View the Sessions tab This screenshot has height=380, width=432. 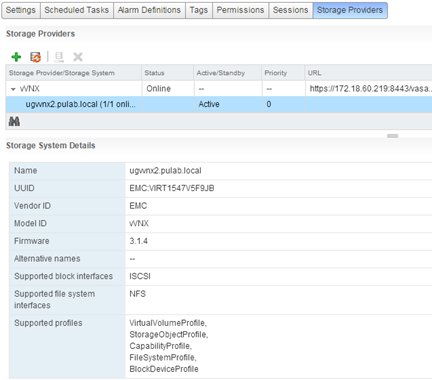[x=290, y=10]
